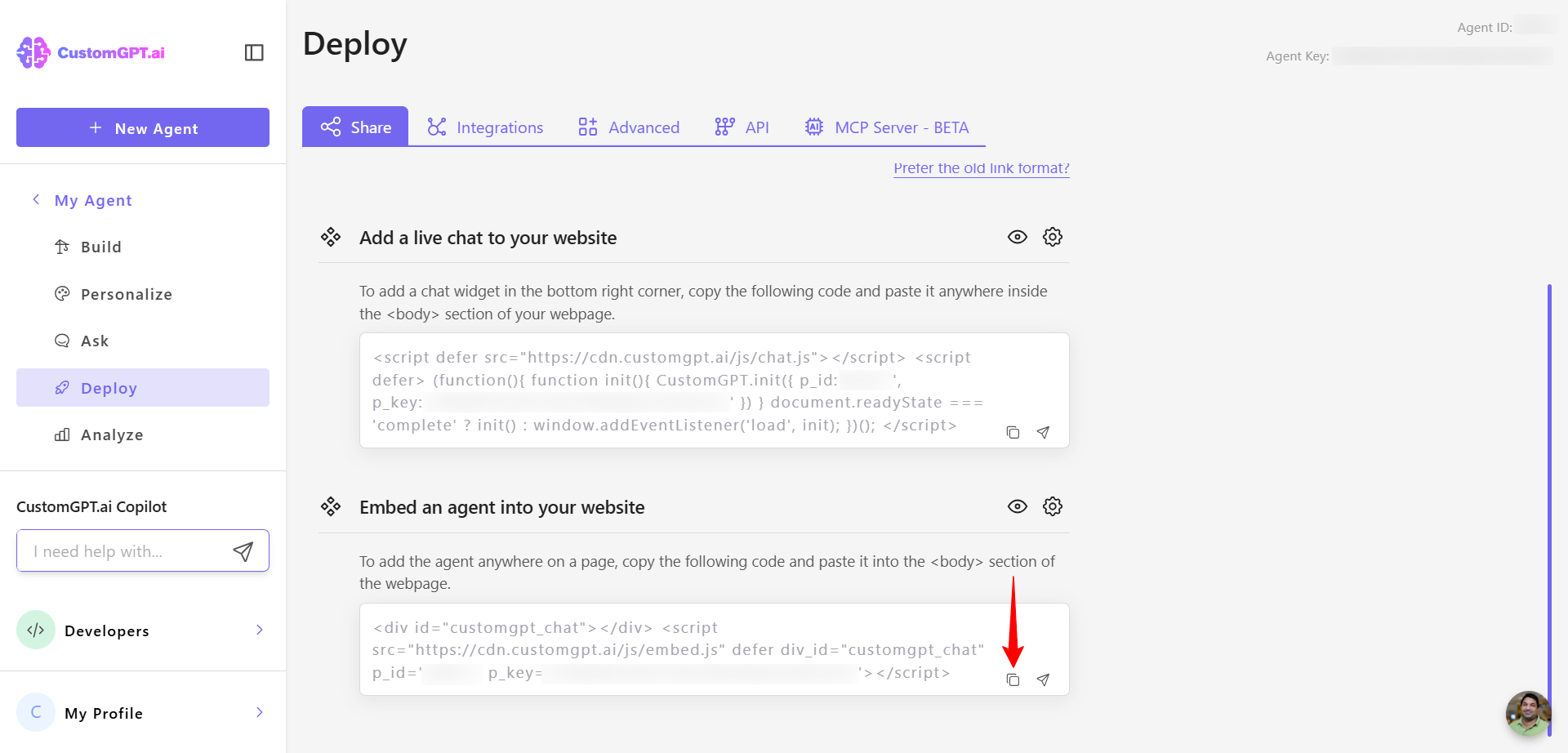The image size is (1568, 753).
Task: Click the embed agent code snippet box
Action: click(715, 649)
